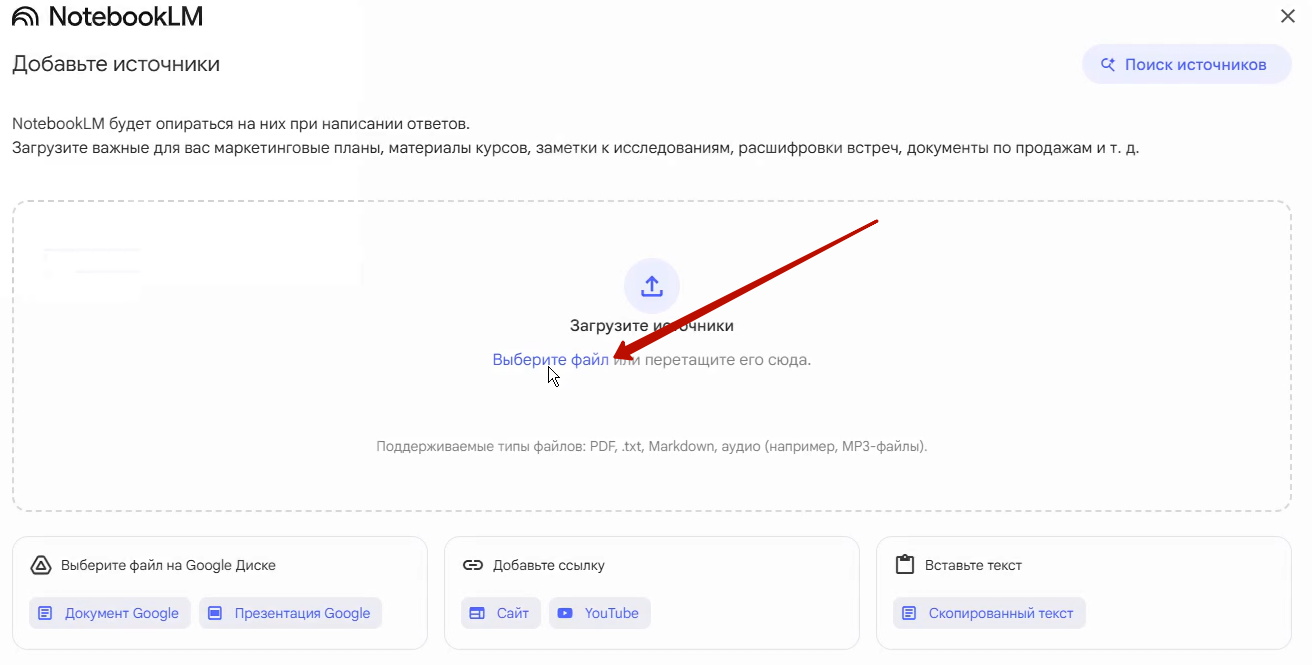Click the upload arrow icon

(652, 286)
